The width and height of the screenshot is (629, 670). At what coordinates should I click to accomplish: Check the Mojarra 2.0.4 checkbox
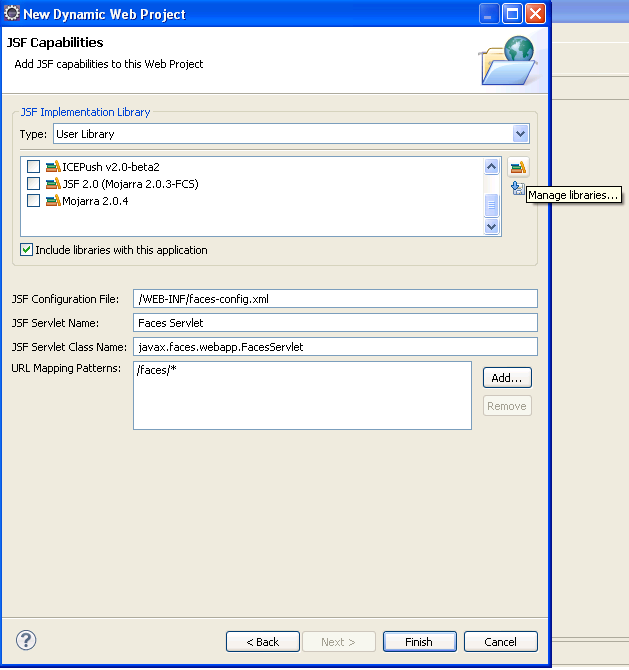(33, 201)
